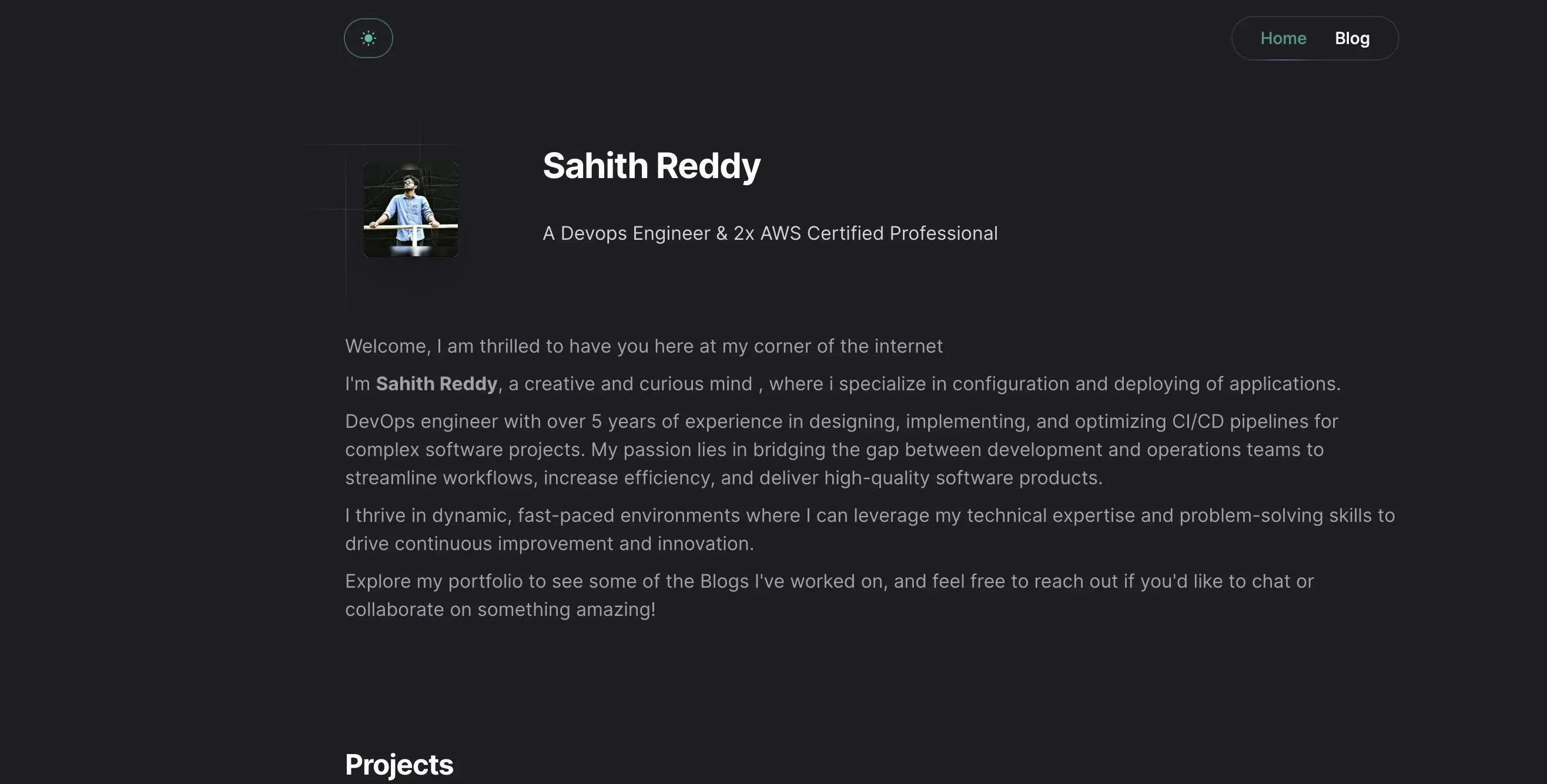Click the line drive continuous improvement and innovation
Screen dimensions: 1547x784
click(x=550, y=544)
